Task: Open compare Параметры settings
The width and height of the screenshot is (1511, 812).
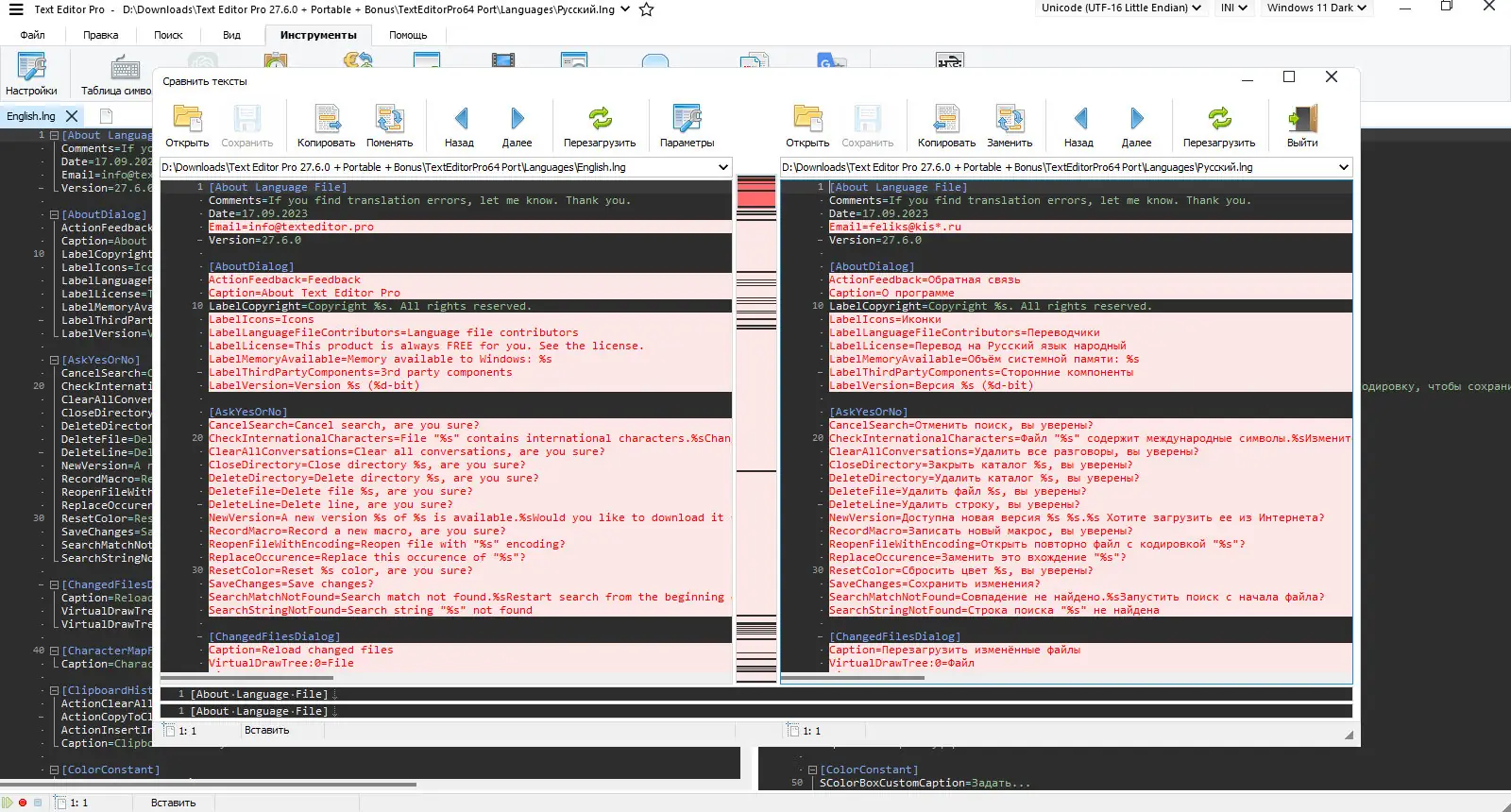Action: (x=687, y=126)
